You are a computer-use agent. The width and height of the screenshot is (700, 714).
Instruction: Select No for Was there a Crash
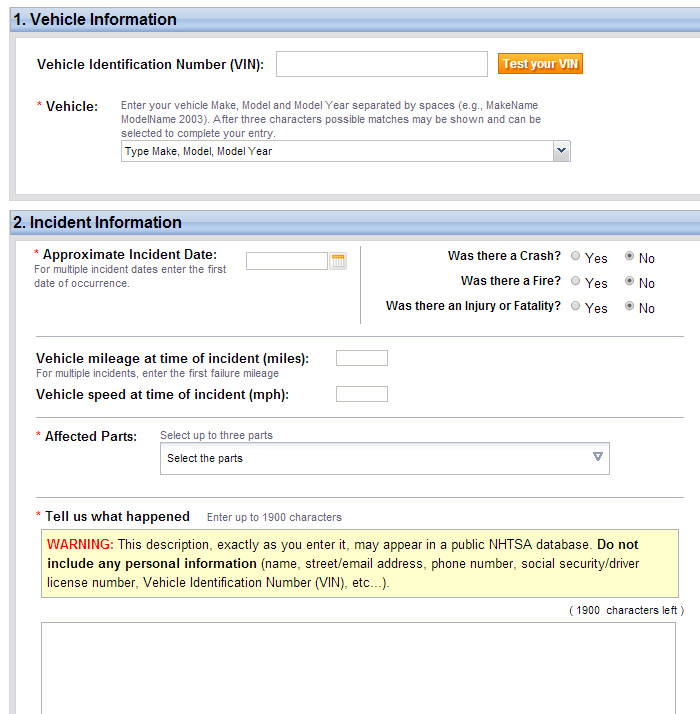coord(630,257)
